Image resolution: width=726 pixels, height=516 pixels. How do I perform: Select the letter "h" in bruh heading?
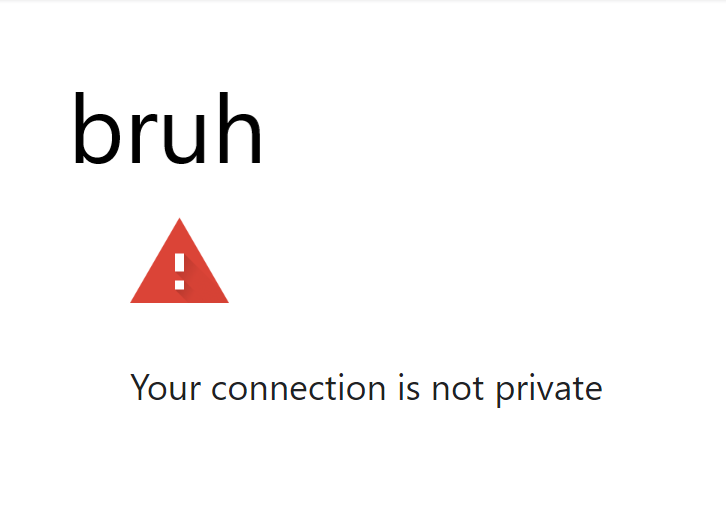click(x=240, y=127)
